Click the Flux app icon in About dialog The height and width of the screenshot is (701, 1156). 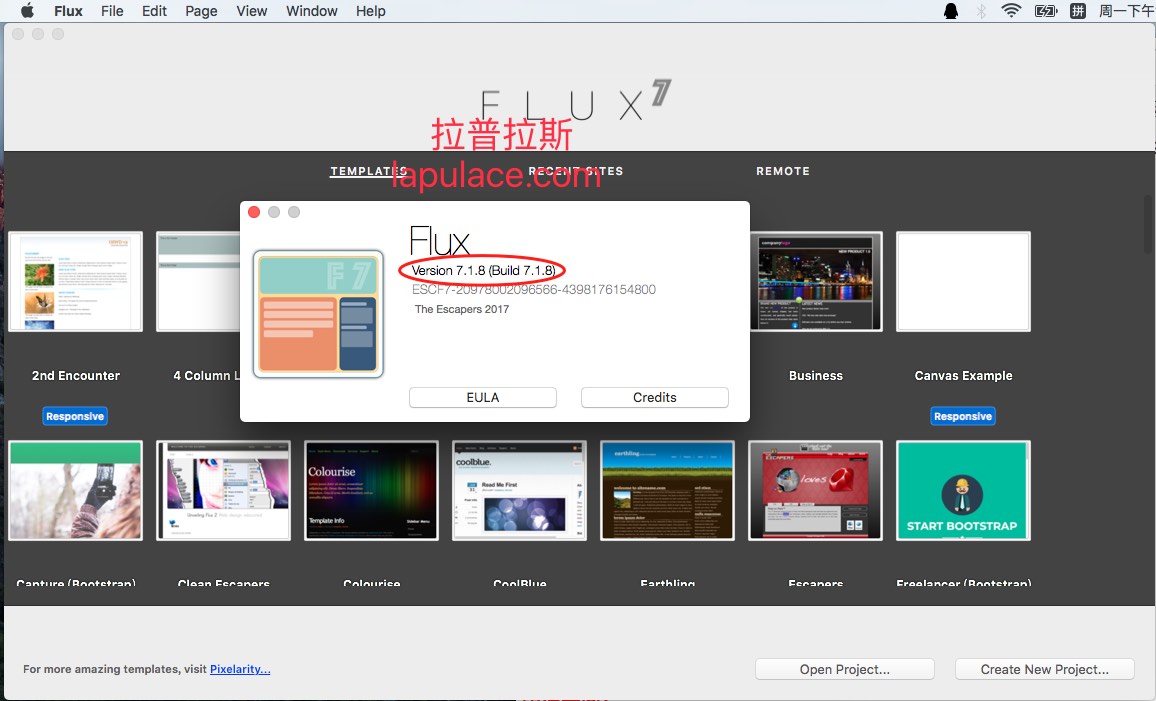(x=318, y=314)
